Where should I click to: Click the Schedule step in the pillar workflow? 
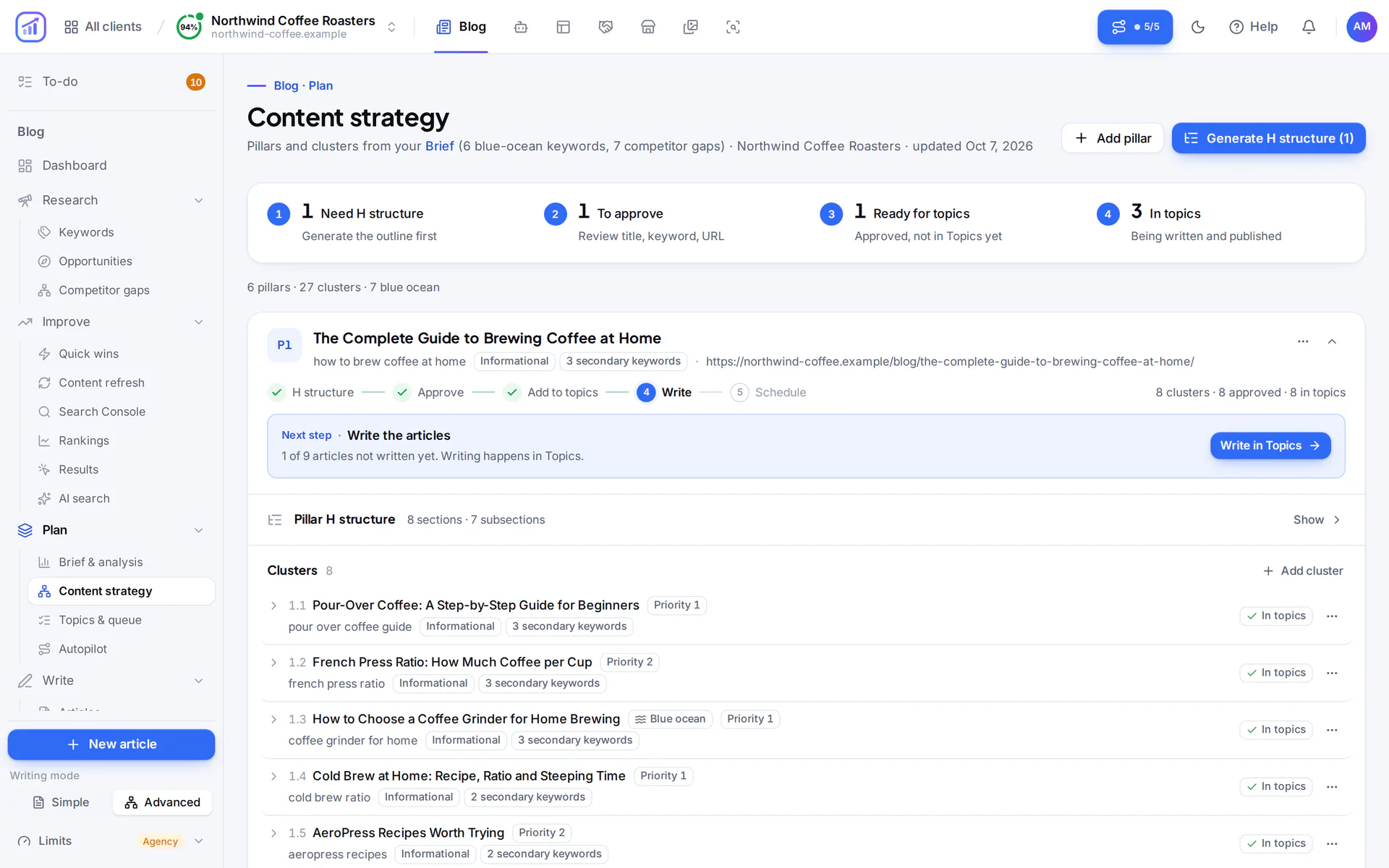click(x=768, y=392)
